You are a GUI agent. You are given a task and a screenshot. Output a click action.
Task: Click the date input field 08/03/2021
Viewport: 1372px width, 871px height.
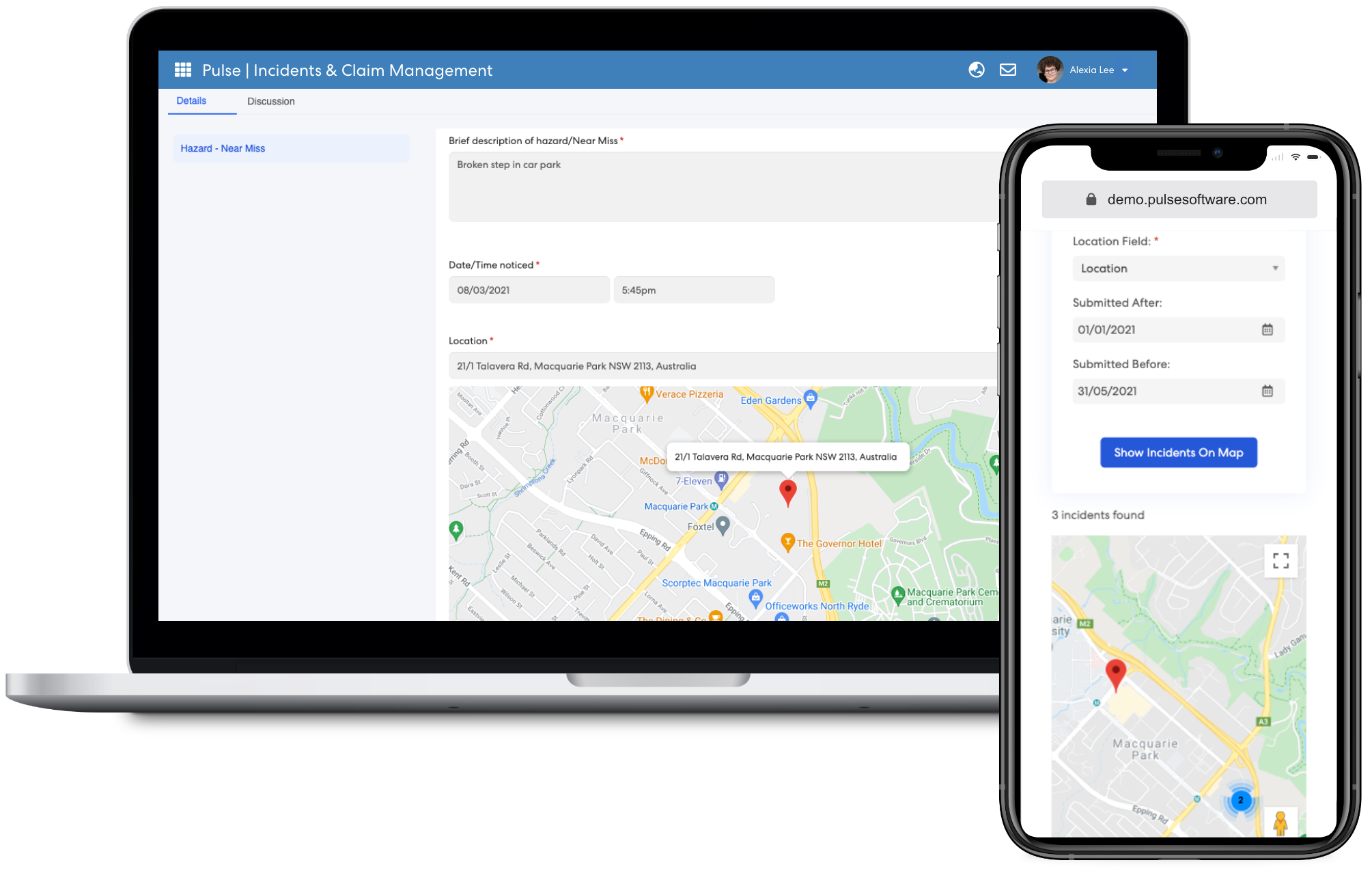pos(527,289)
